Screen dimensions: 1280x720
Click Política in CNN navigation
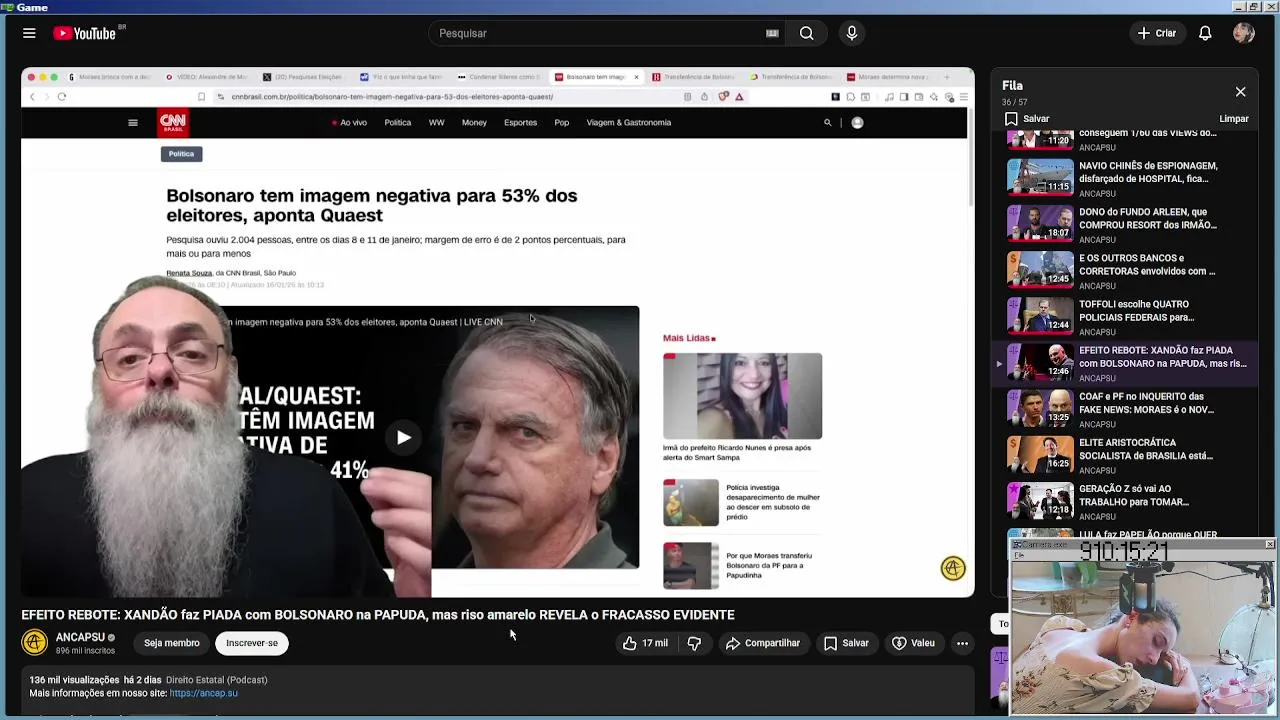(398, 123)
